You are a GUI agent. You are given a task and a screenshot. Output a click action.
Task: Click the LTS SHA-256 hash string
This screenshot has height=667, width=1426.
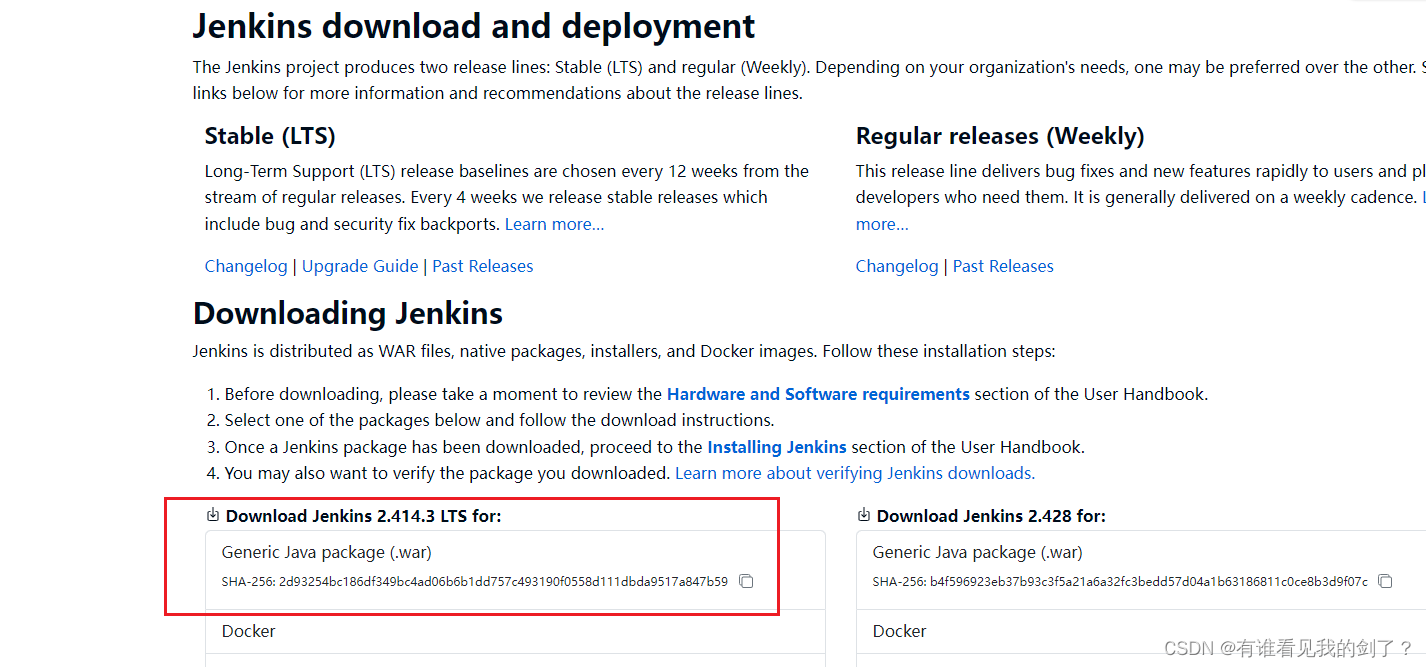pos(503,581)
